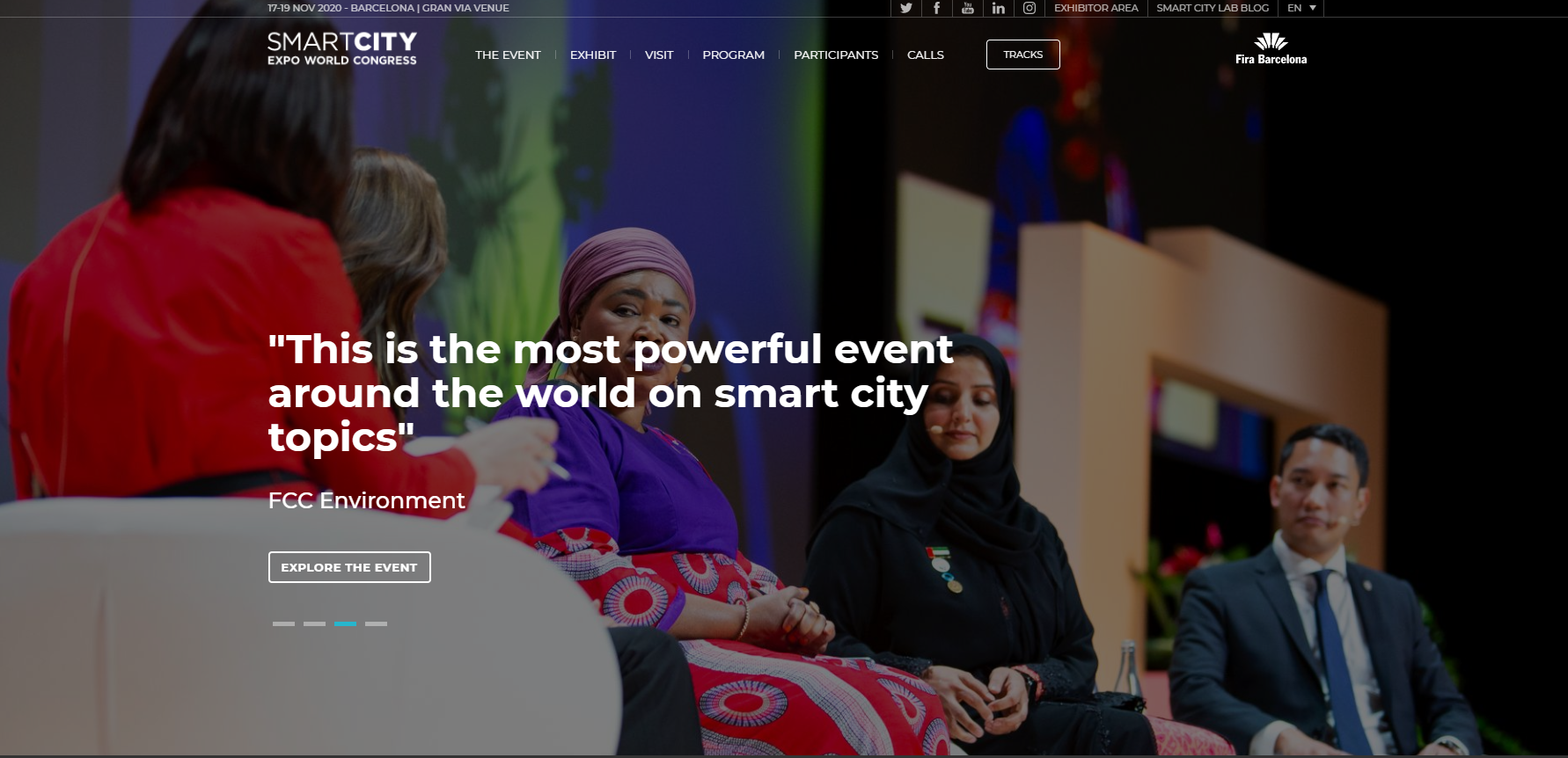
Task: Open the VISIT menu item
Action: point(659,55)
